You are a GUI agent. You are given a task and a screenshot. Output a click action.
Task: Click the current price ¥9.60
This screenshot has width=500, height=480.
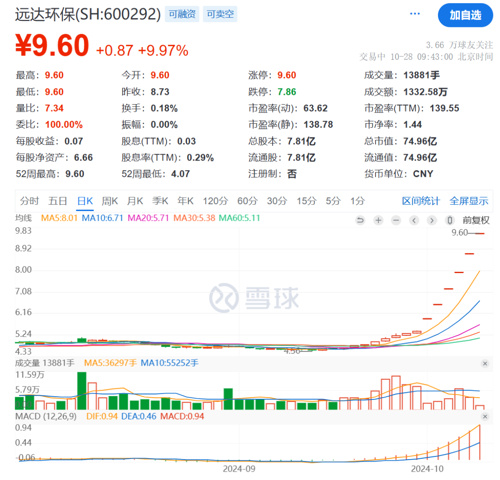pyautogui.click(x=52, y=45)
